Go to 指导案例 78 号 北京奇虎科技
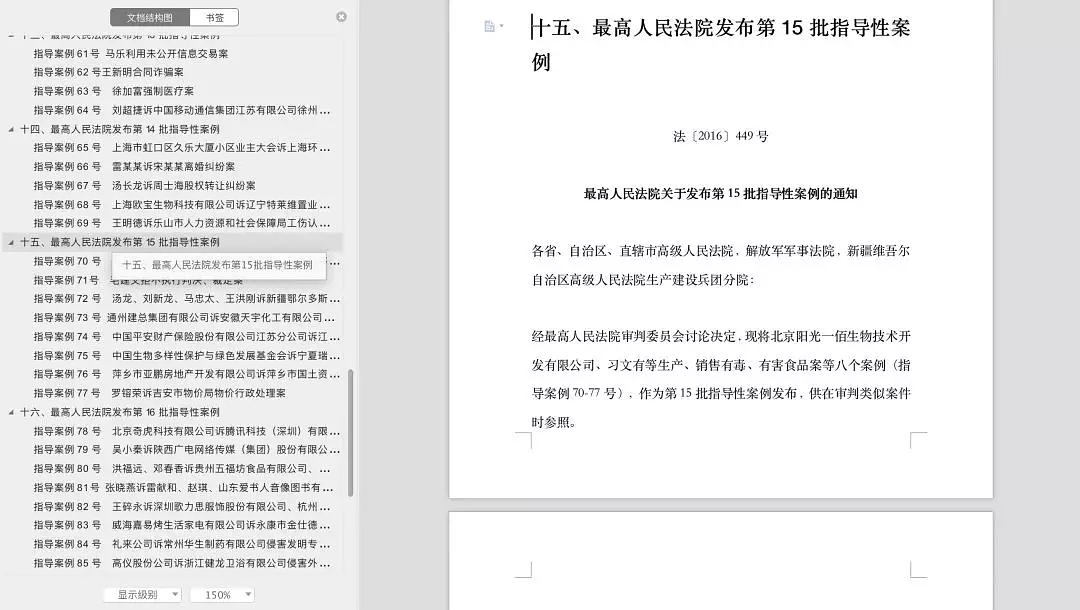Screen dimensions: 1080x610 [187, 431]
